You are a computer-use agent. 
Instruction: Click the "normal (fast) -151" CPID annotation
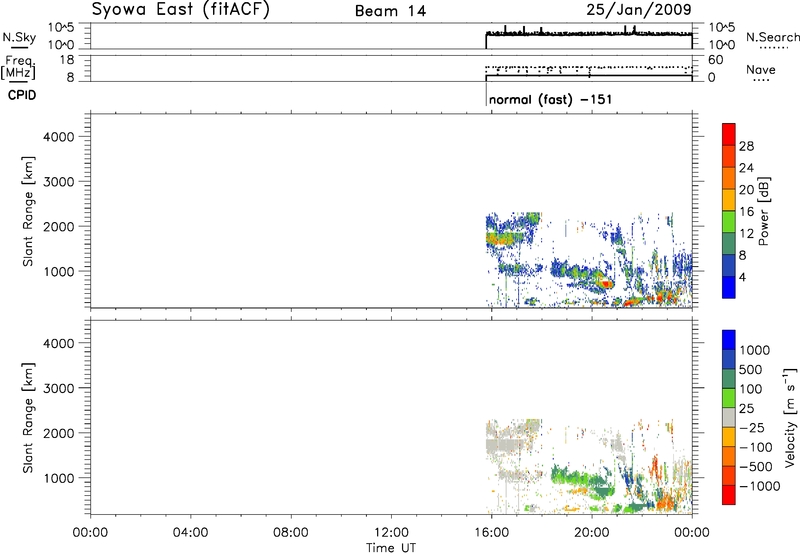click(x=550, y=99)
